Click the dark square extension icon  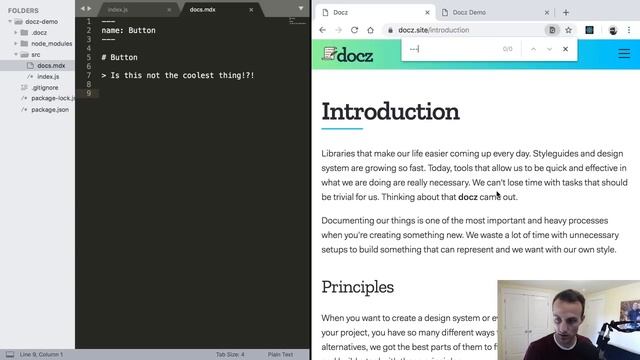(589, 30)
